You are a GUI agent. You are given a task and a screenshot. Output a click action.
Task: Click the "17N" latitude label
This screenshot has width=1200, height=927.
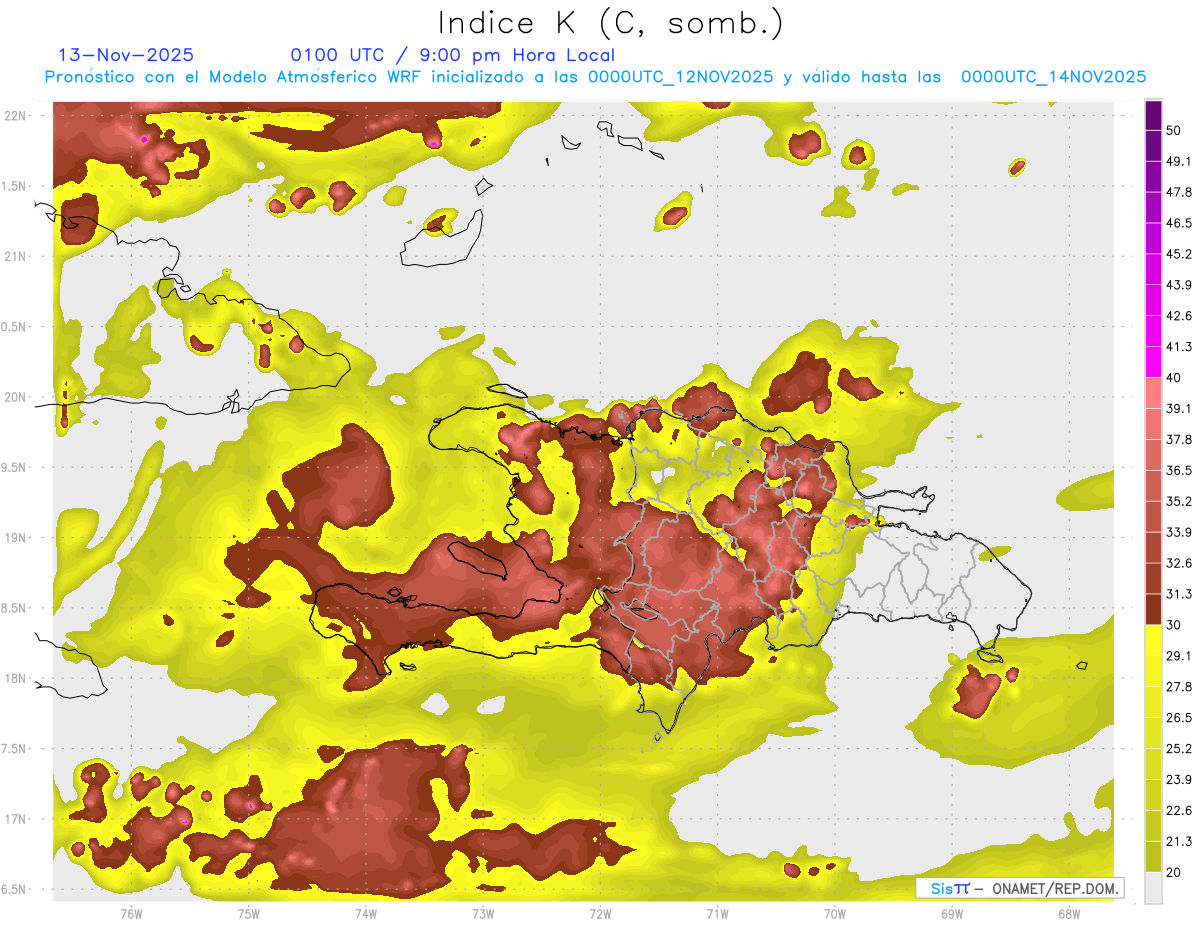pos(14,819)
